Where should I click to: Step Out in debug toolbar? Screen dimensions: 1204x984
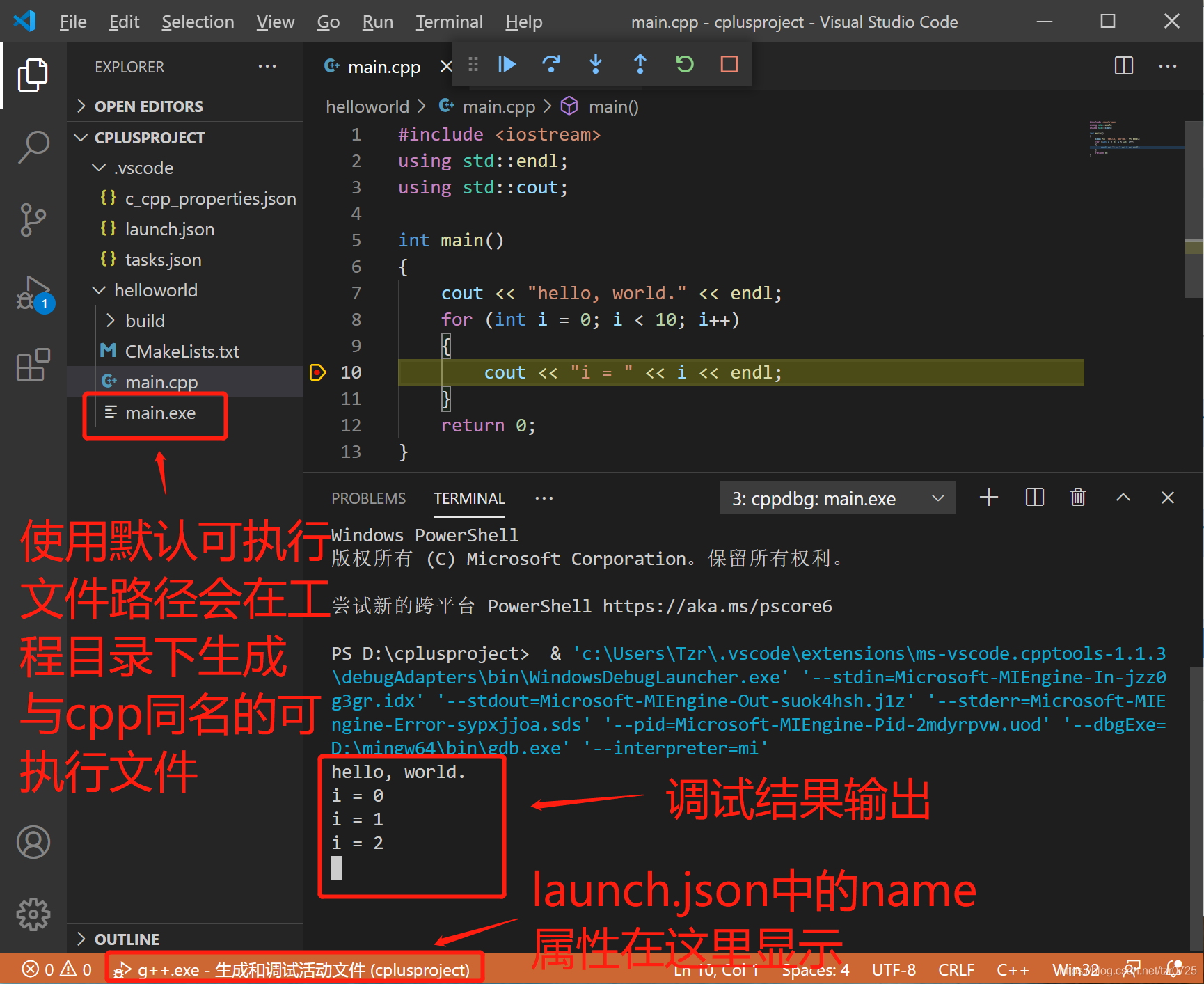click(640, 65)
